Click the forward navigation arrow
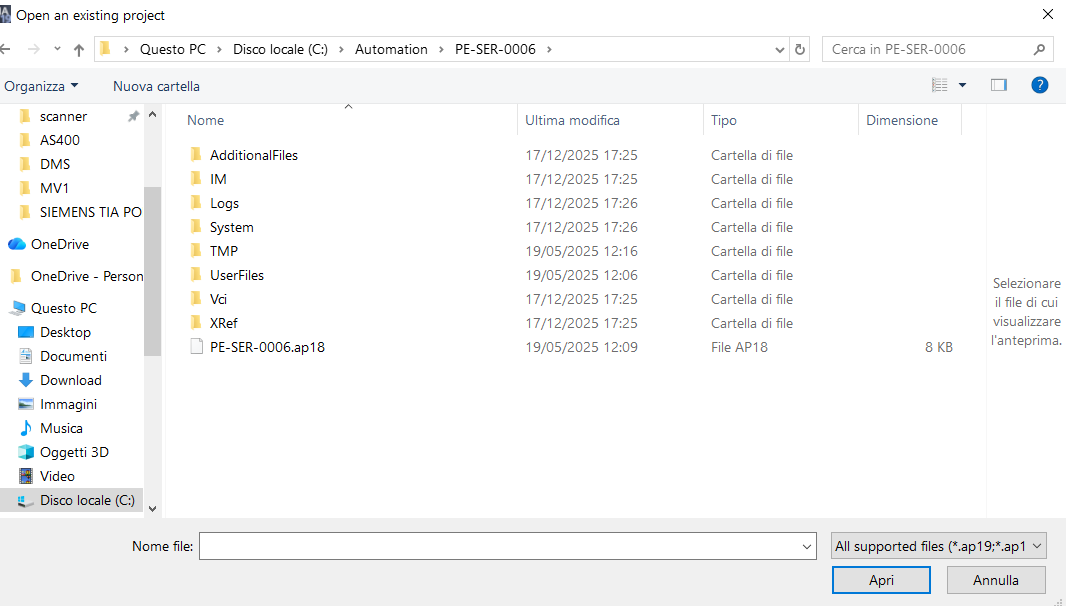This screenshot has width=1066, height=606. [x=33, y=49]
